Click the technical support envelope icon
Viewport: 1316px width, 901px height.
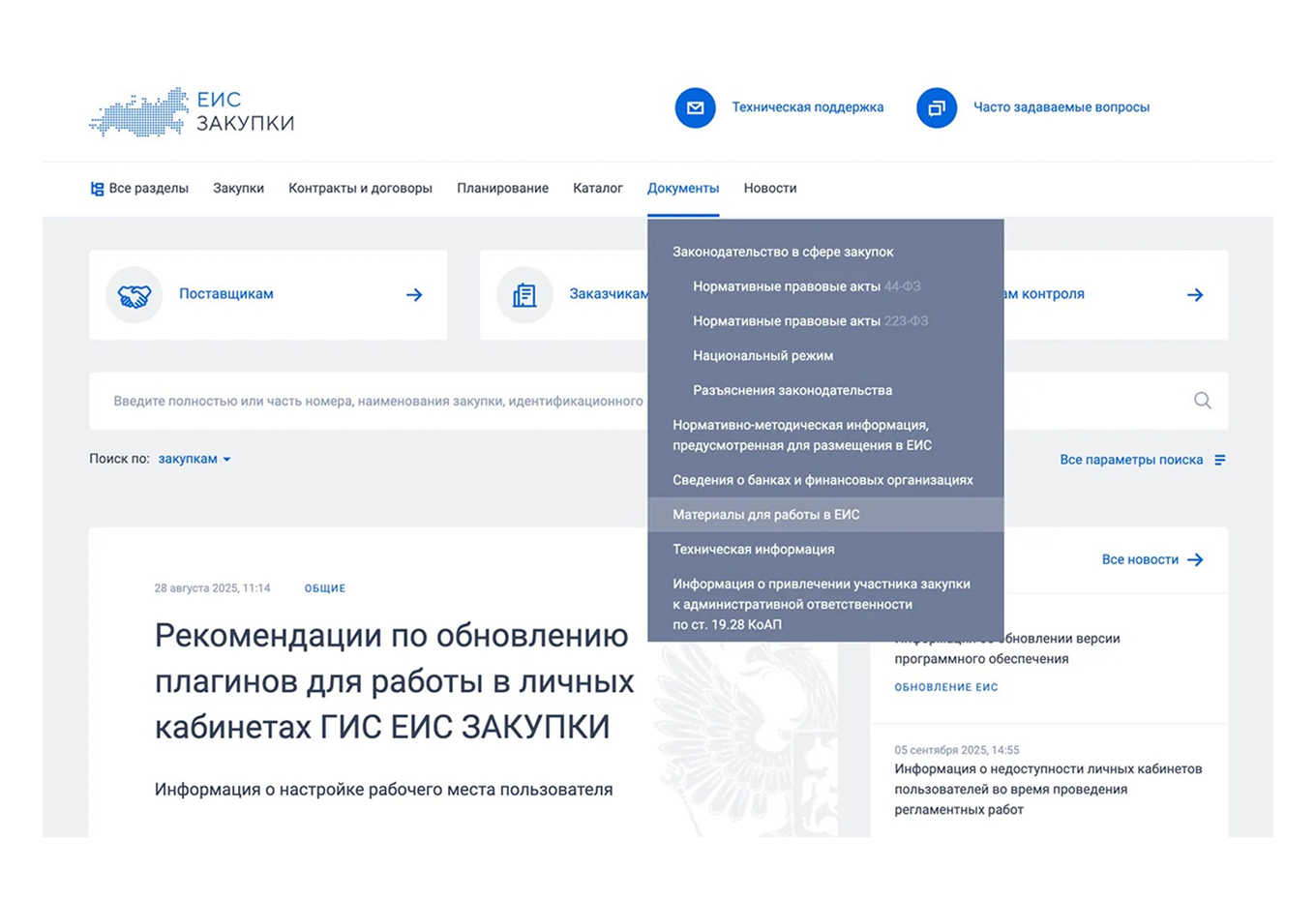695,107
